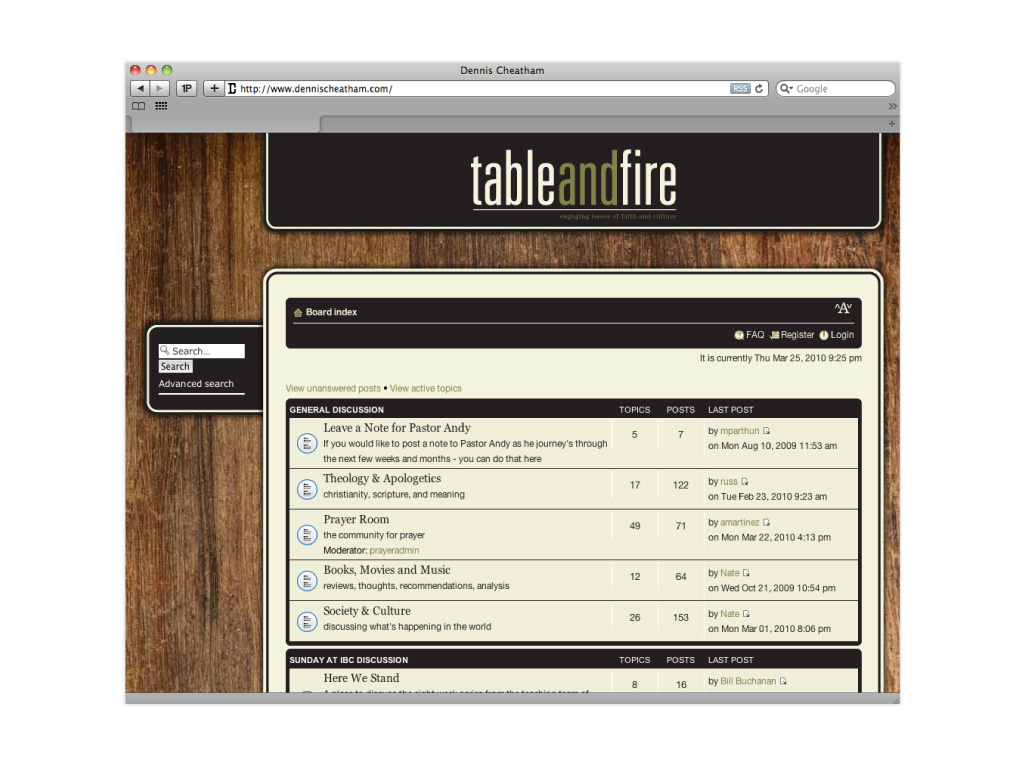Reload the page with the refresh icon
The height and width of the screenshot is (768, 1024).
pyautogui.click(x=759, y=89)
